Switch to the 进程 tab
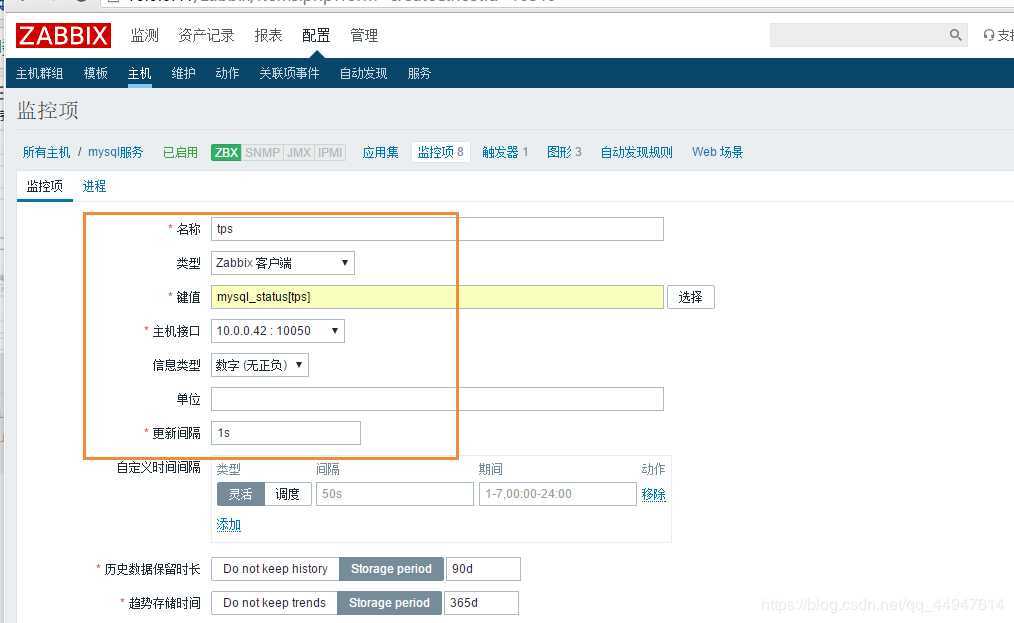 pos(94,186)
